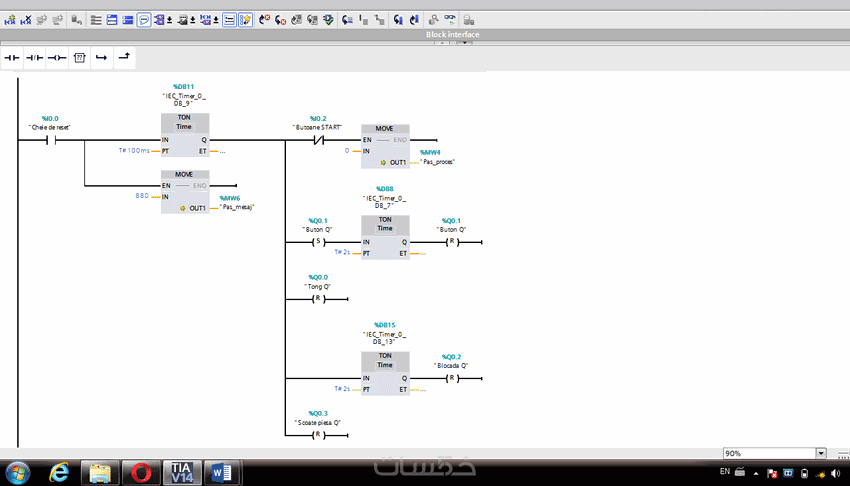The height and width of the screenshot is (486, 850).
Task: Open the tag information dropdown arrow
Action: pos(192,21)
